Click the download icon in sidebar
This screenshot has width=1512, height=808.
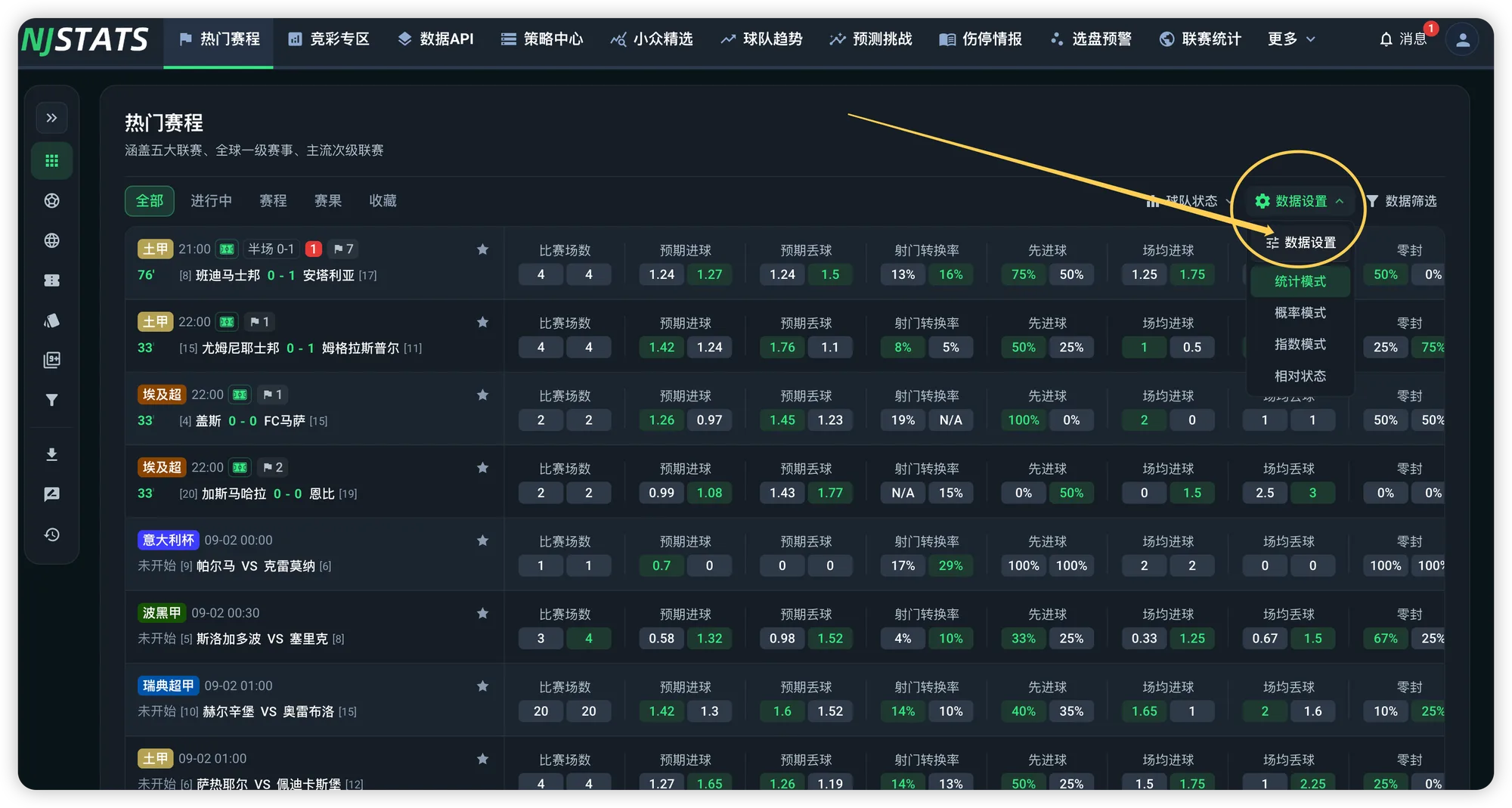tap(51, 454)
